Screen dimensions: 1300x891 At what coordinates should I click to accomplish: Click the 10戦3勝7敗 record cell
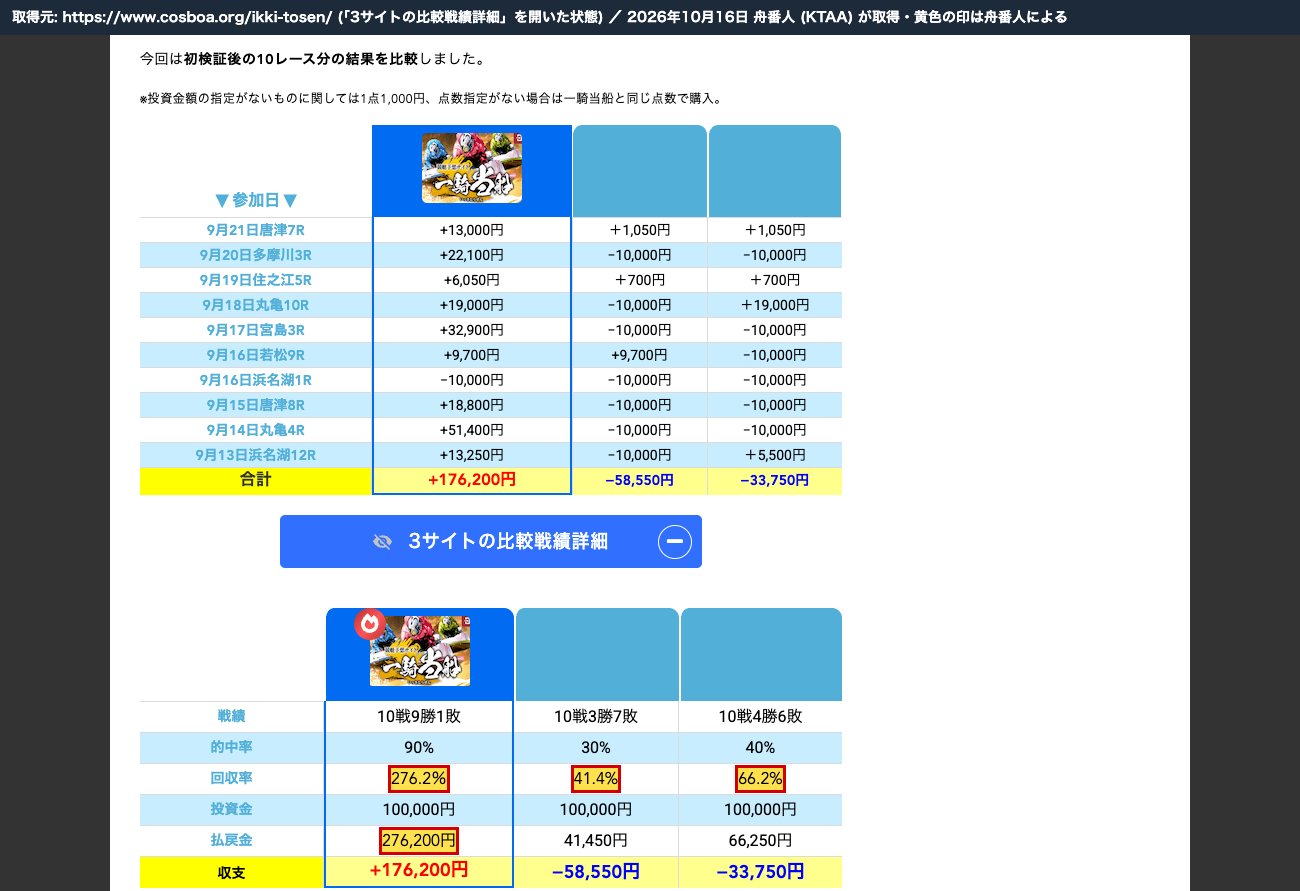click(596, 716)
